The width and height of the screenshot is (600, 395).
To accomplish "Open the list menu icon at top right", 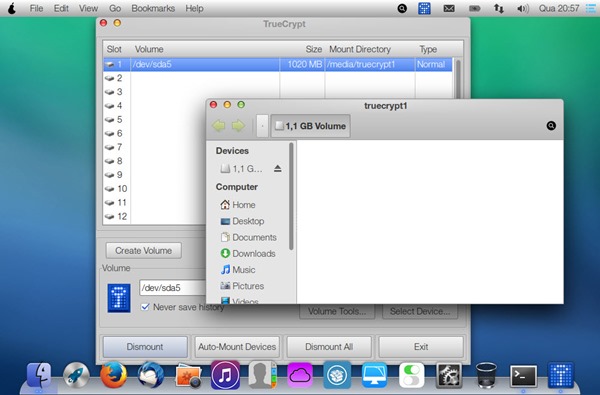I will tap(591, 8).
